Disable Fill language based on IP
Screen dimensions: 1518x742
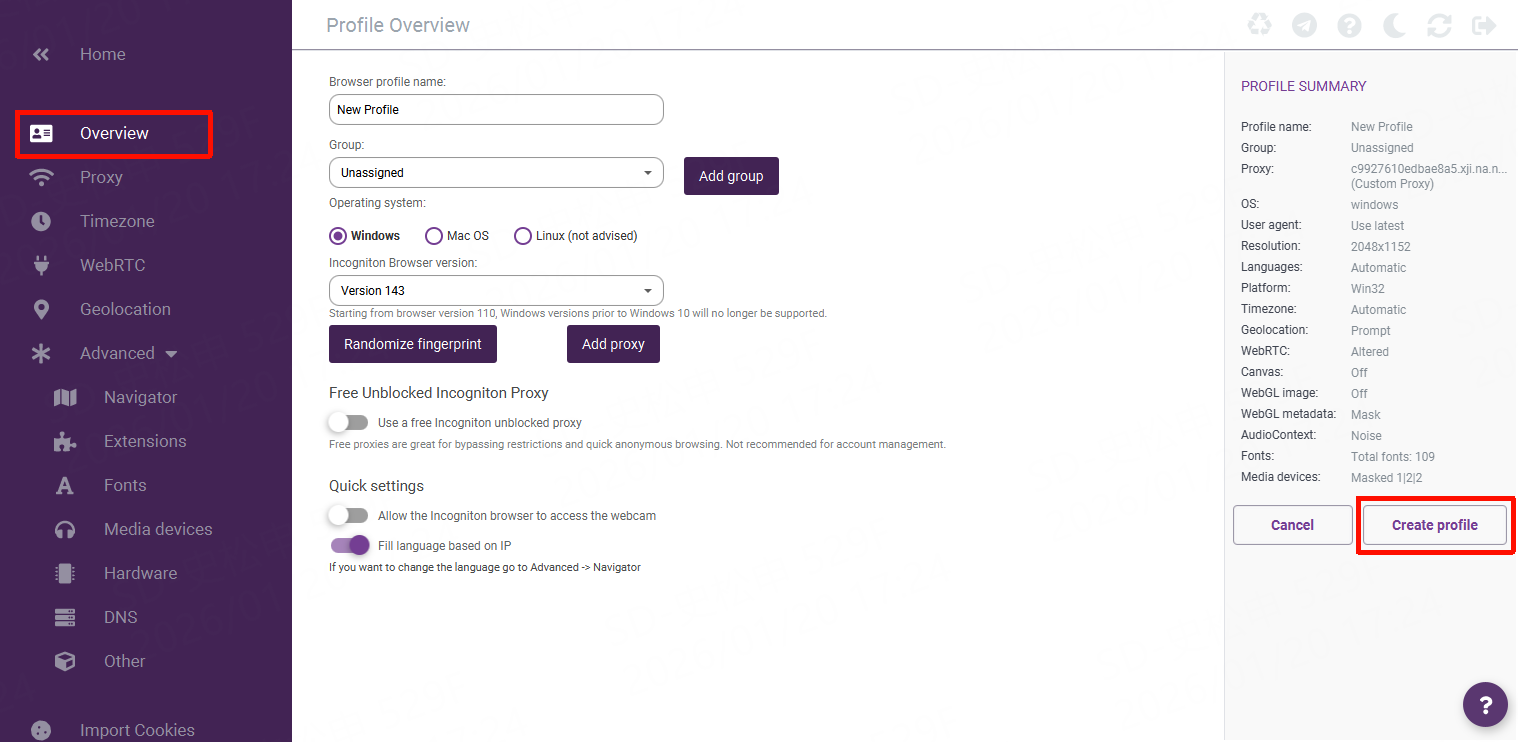pos(350,546)
